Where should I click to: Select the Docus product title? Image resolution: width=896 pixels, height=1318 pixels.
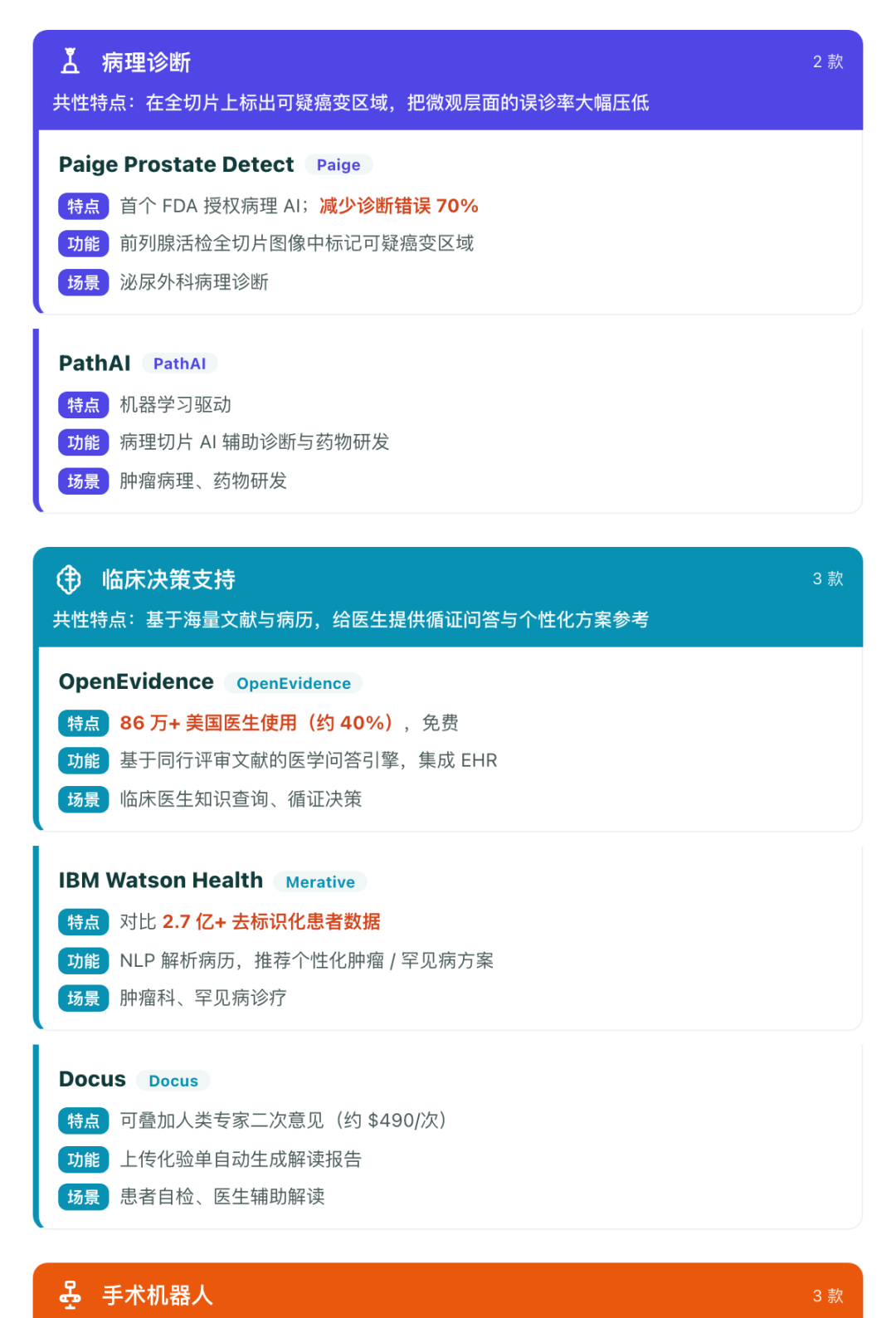92,1079
